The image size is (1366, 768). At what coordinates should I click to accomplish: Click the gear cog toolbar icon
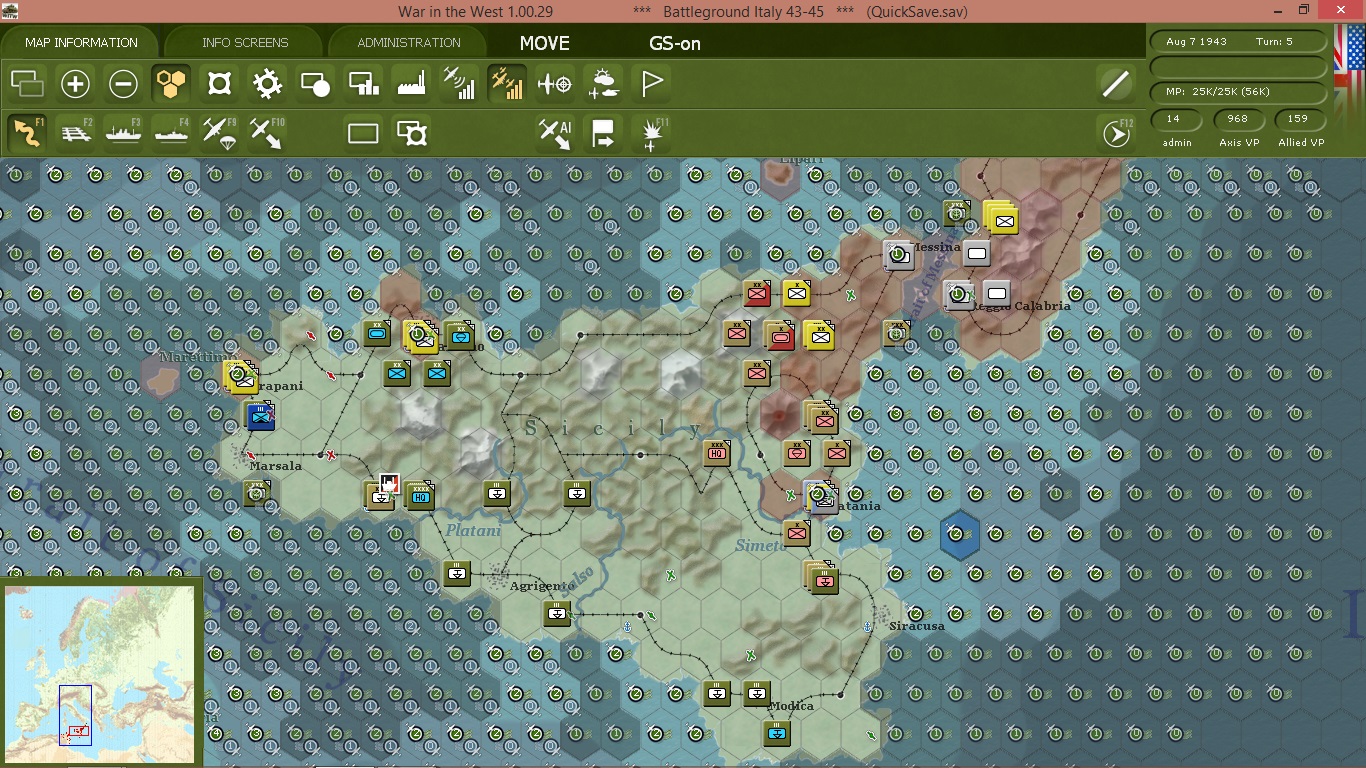coord(267,84)
